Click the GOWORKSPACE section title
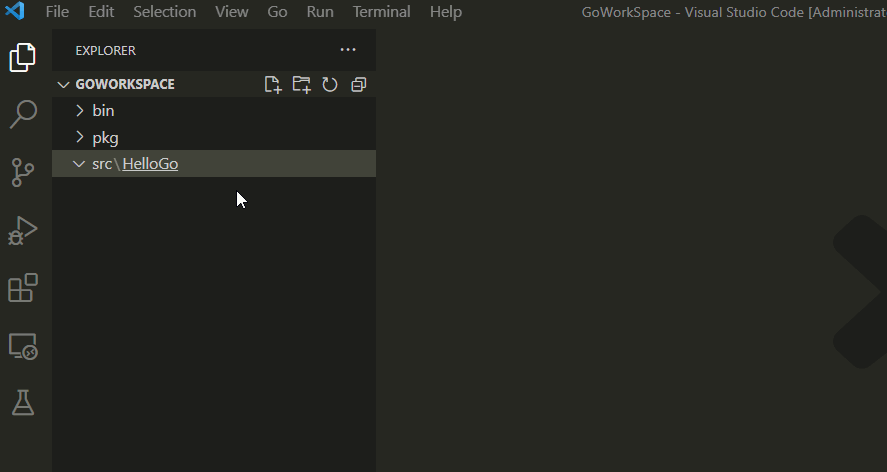This screenshot has height=472, width=887. tap(125, 84)
